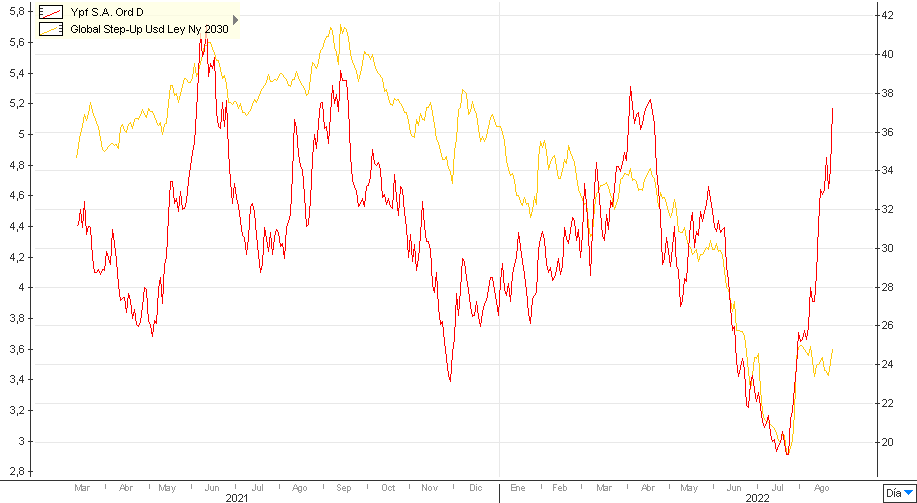Open the Dia timeframe dropdown

coord(899,493)
